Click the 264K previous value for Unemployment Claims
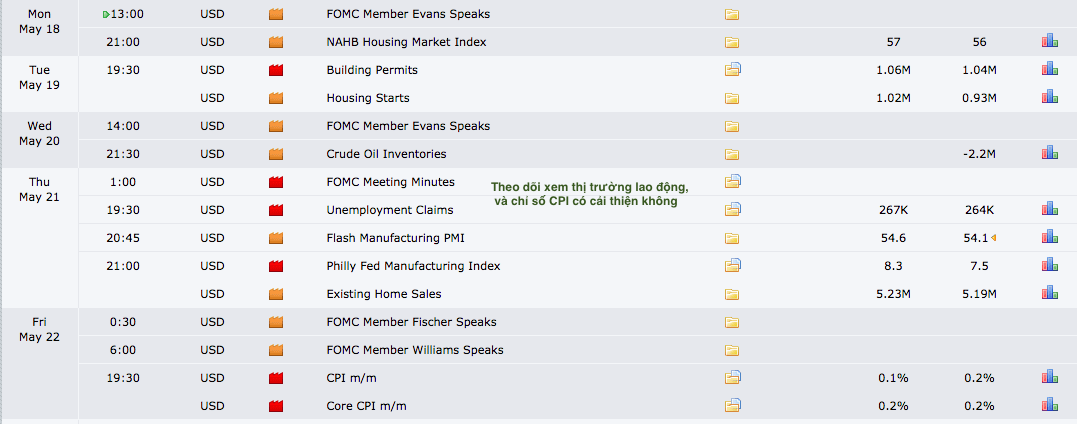The width and height of the screenshot is (1077, 424). 979,210
